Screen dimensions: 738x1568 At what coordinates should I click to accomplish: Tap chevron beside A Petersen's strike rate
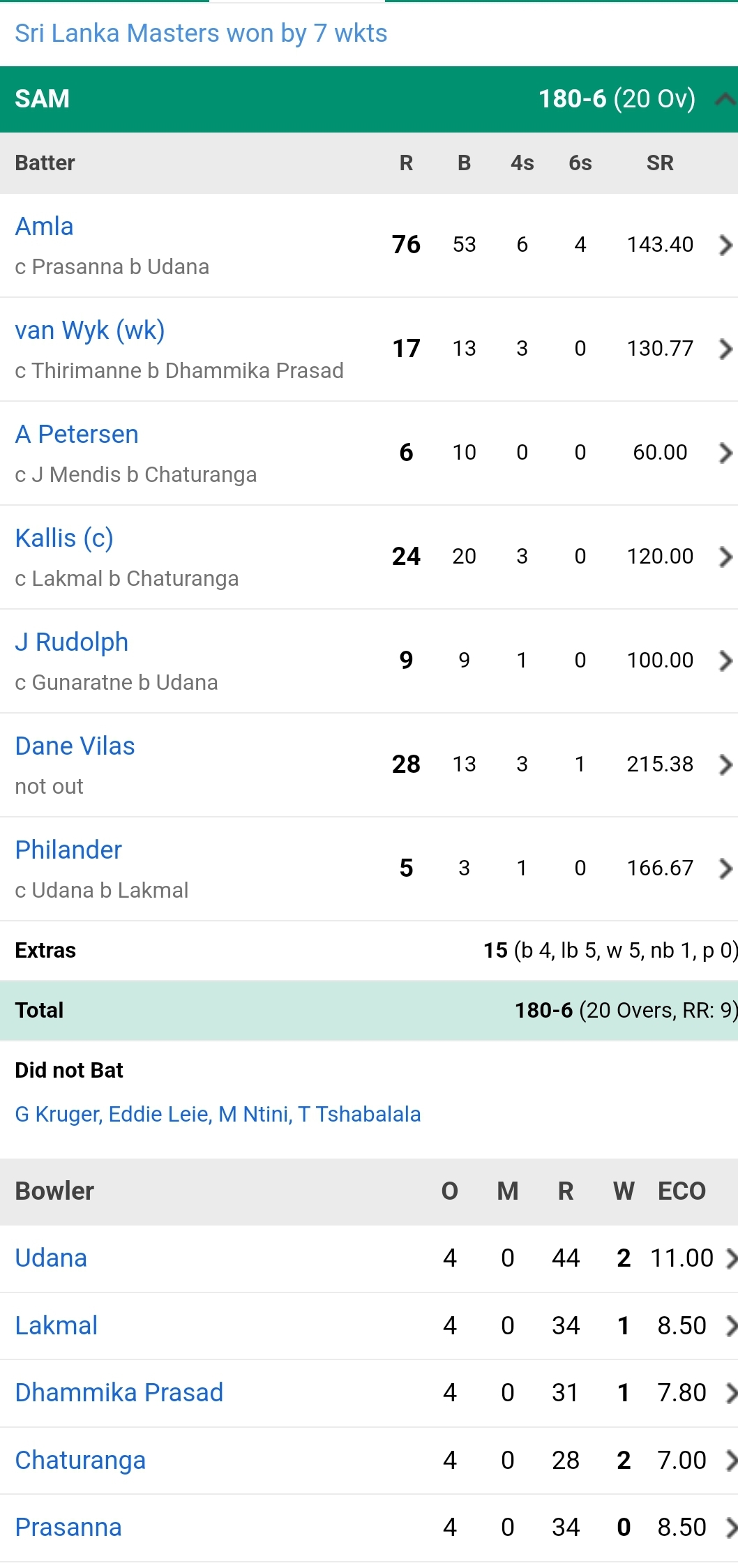tap(725, 453)
